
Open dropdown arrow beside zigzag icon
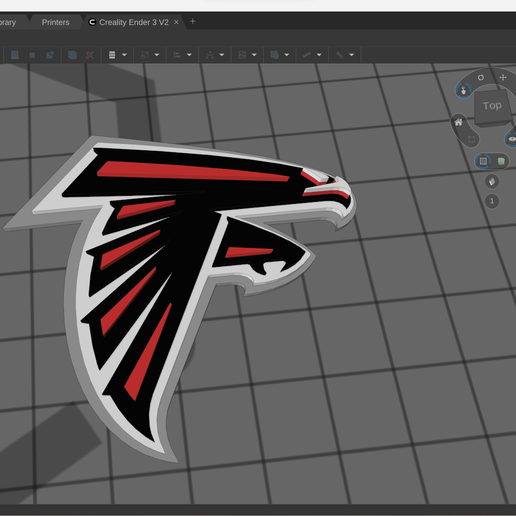[x=319, y=55]
